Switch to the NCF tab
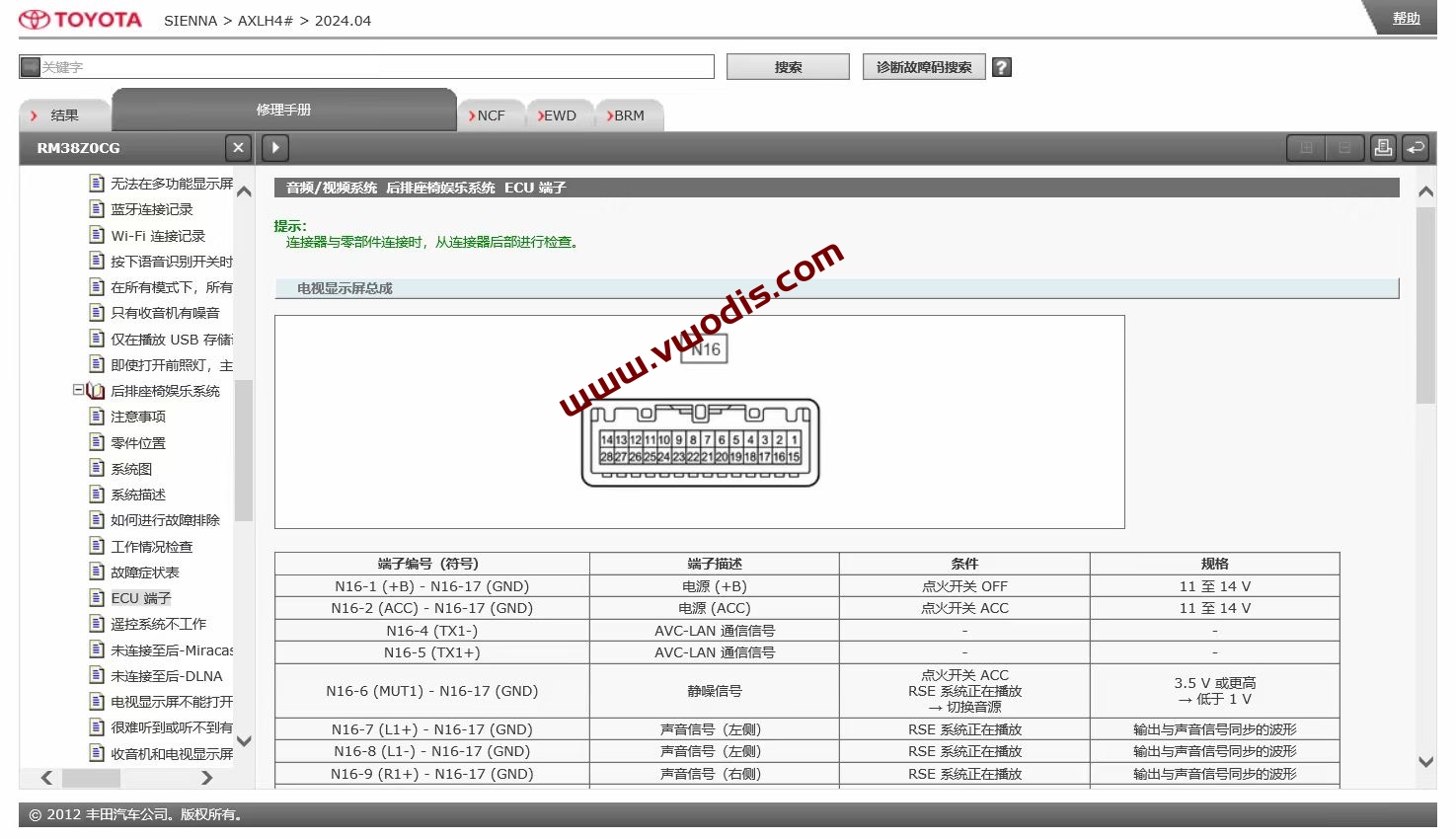This screenshot has height=839, width=1456. (x=491, y=114)
